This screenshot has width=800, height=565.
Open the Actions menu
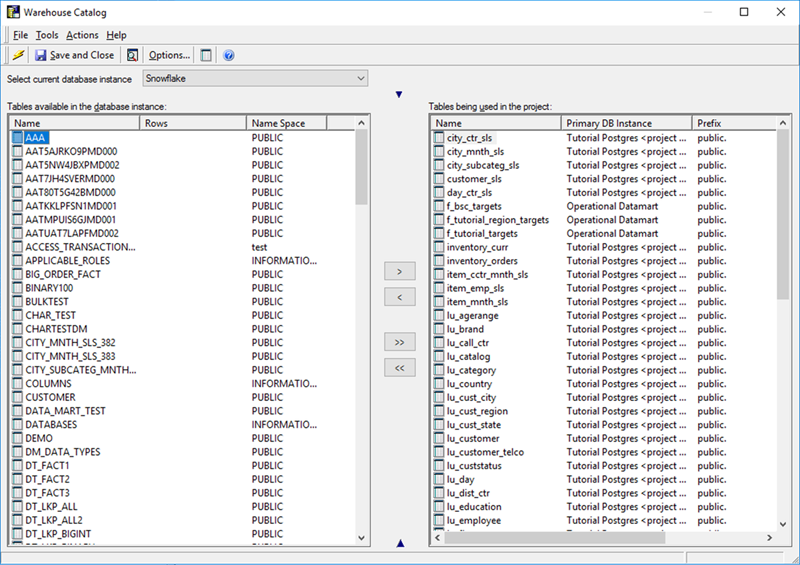click(82, 35)
